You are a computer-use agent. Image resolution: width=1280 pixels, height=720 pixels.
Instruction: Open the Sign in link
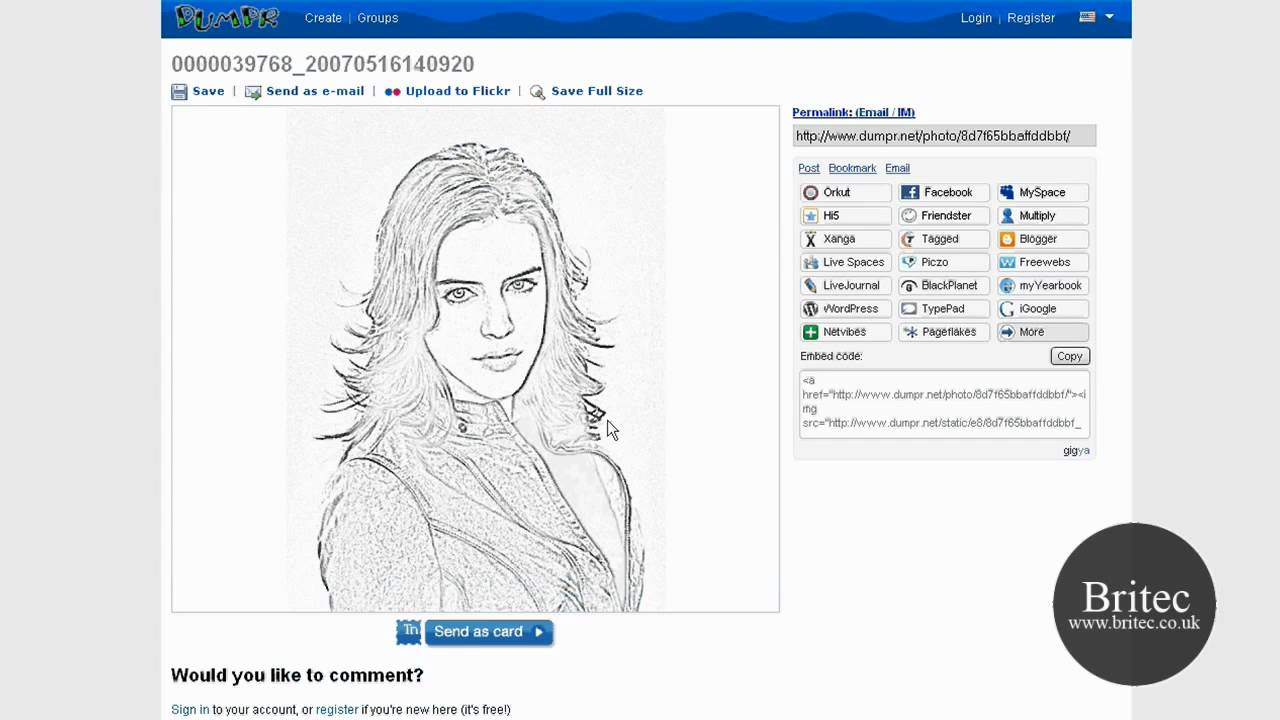pyautogui.click(x=190, y=709)
